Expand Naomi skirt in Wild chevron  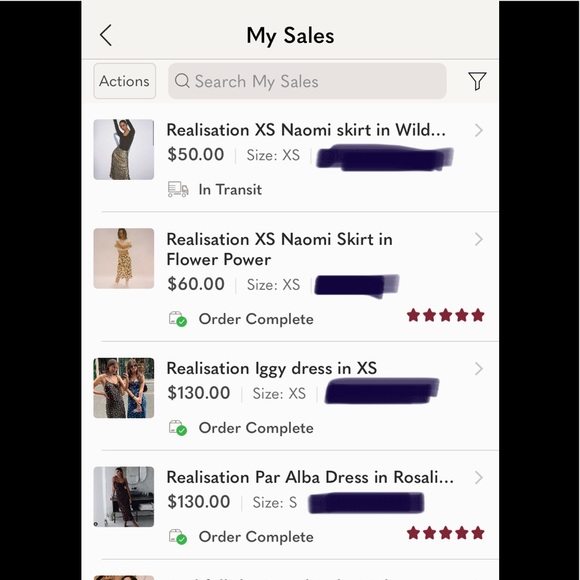tap(479, 130)
